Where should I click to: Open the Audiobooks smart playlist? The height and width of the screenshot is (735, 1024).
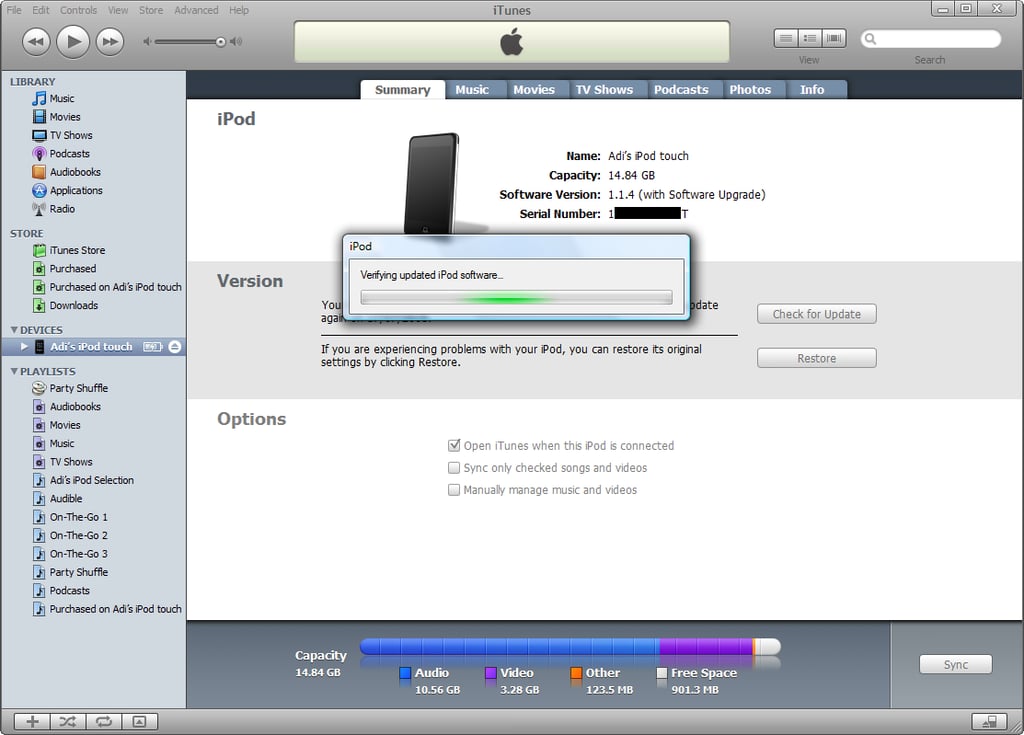[66, 406]
